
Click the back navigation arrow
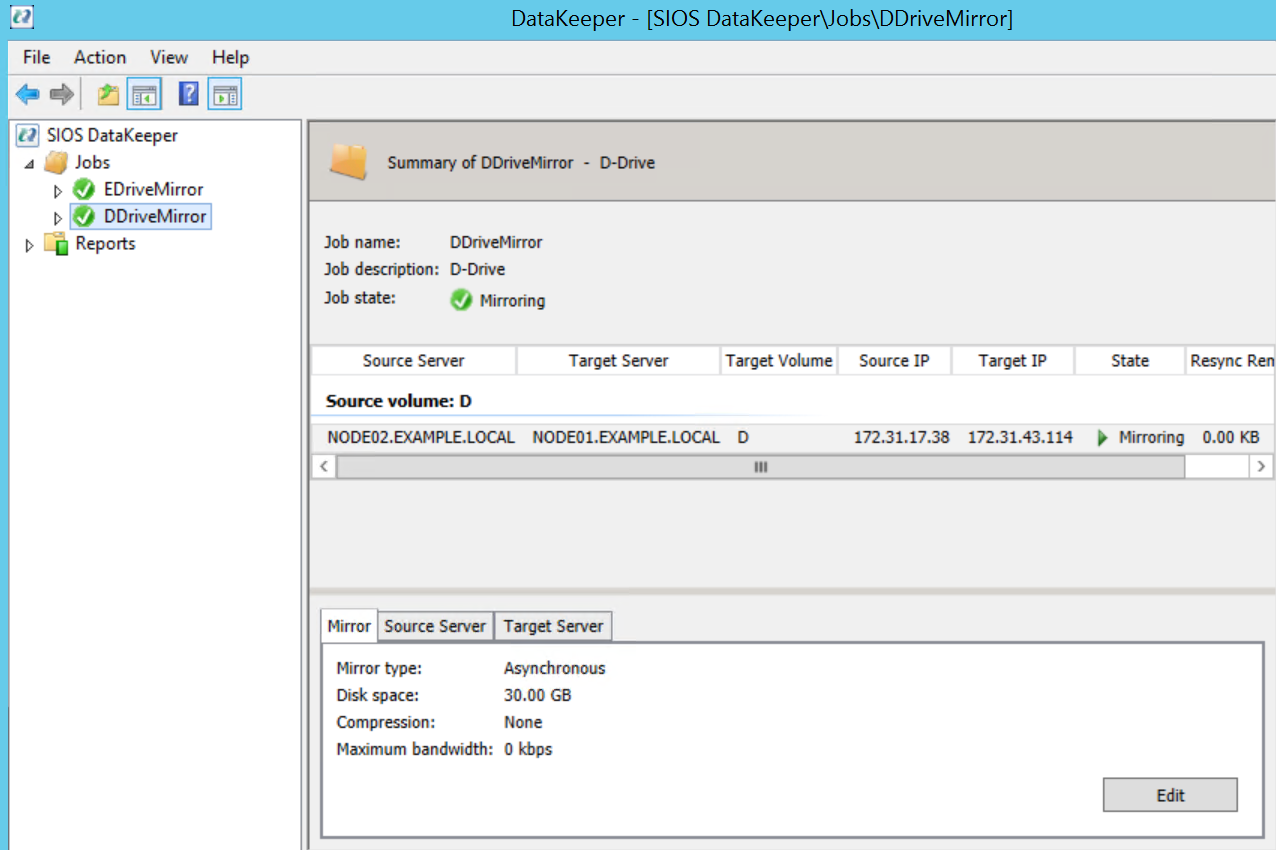(27, 94)
